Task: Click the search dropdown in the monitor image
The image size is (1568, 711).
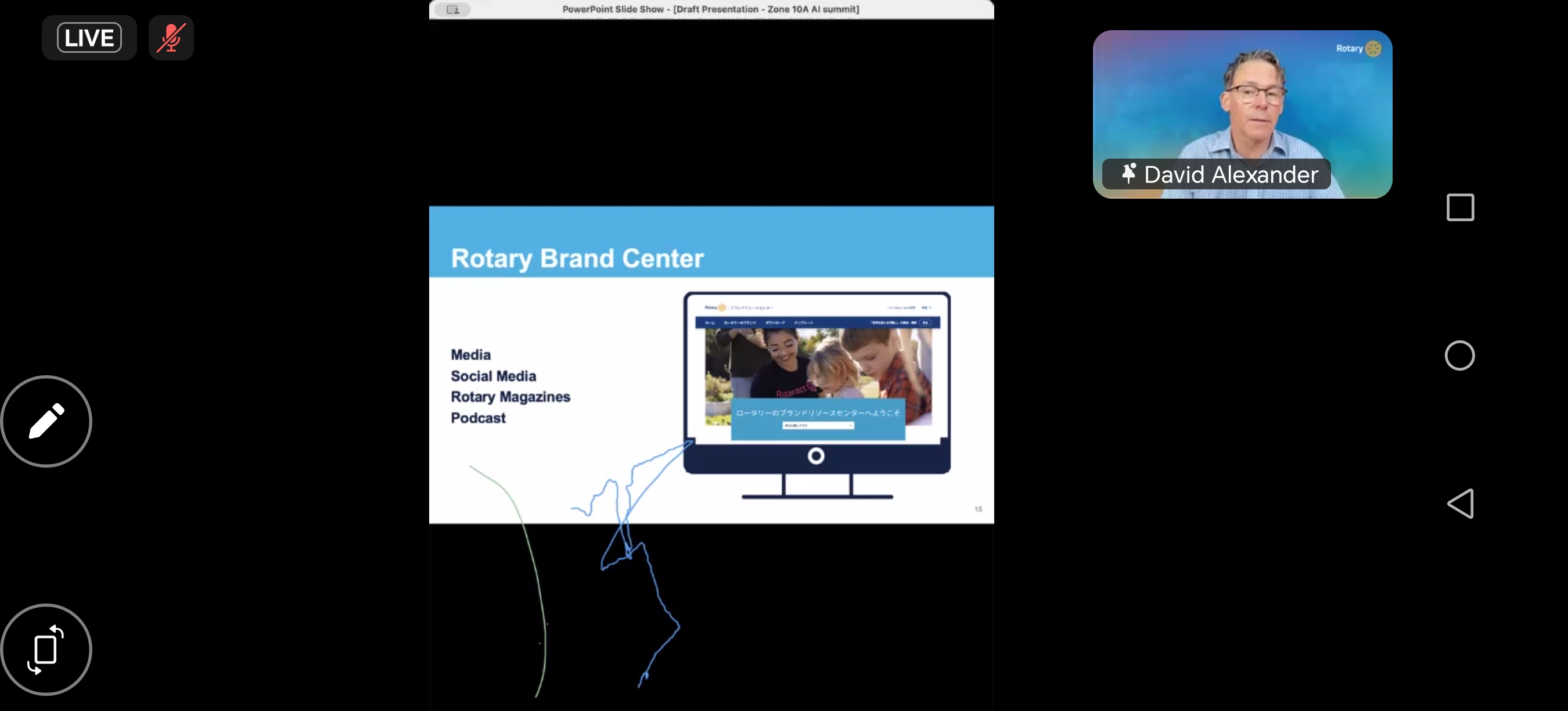Action: tap(818, 426)
